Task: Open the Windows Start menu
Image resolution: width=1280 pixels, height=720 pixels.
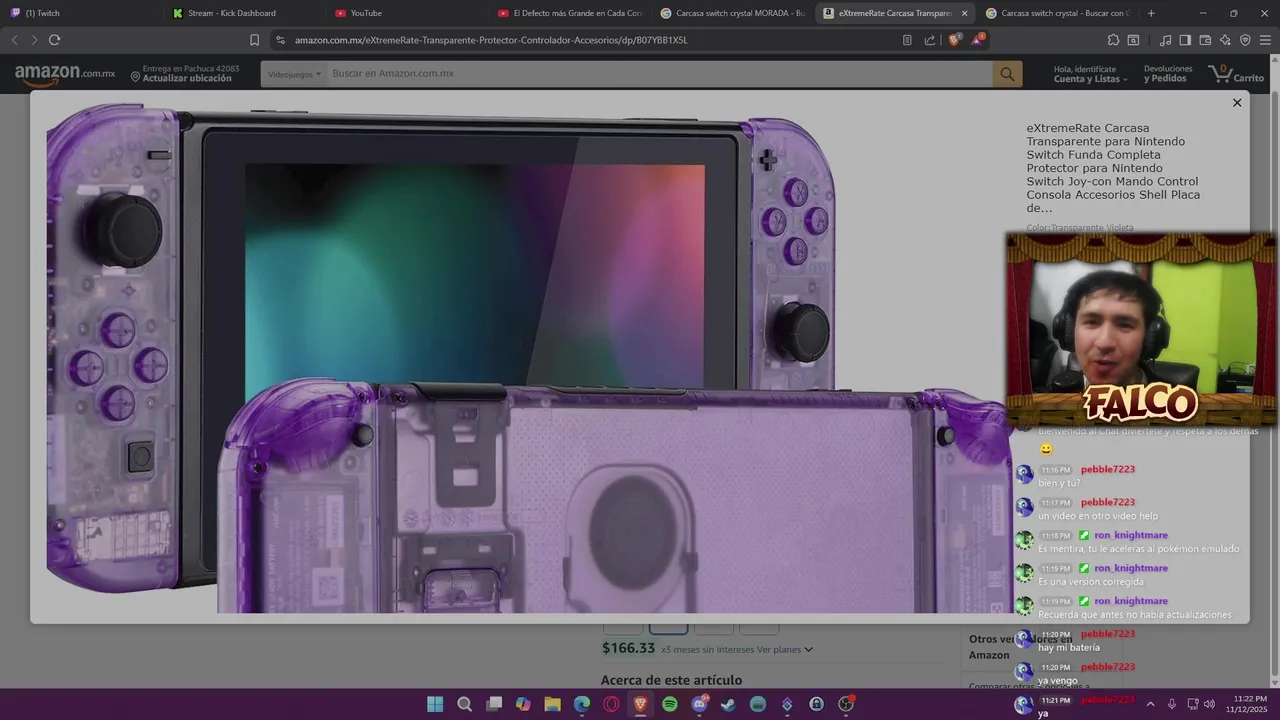Action: point(435,704)
